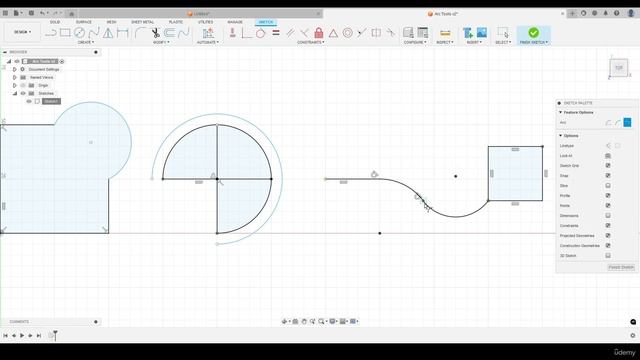Viewport: 640px width, 360px height.
Task: Open the Insert dropdown menu
Action: [x=474, y=42]
